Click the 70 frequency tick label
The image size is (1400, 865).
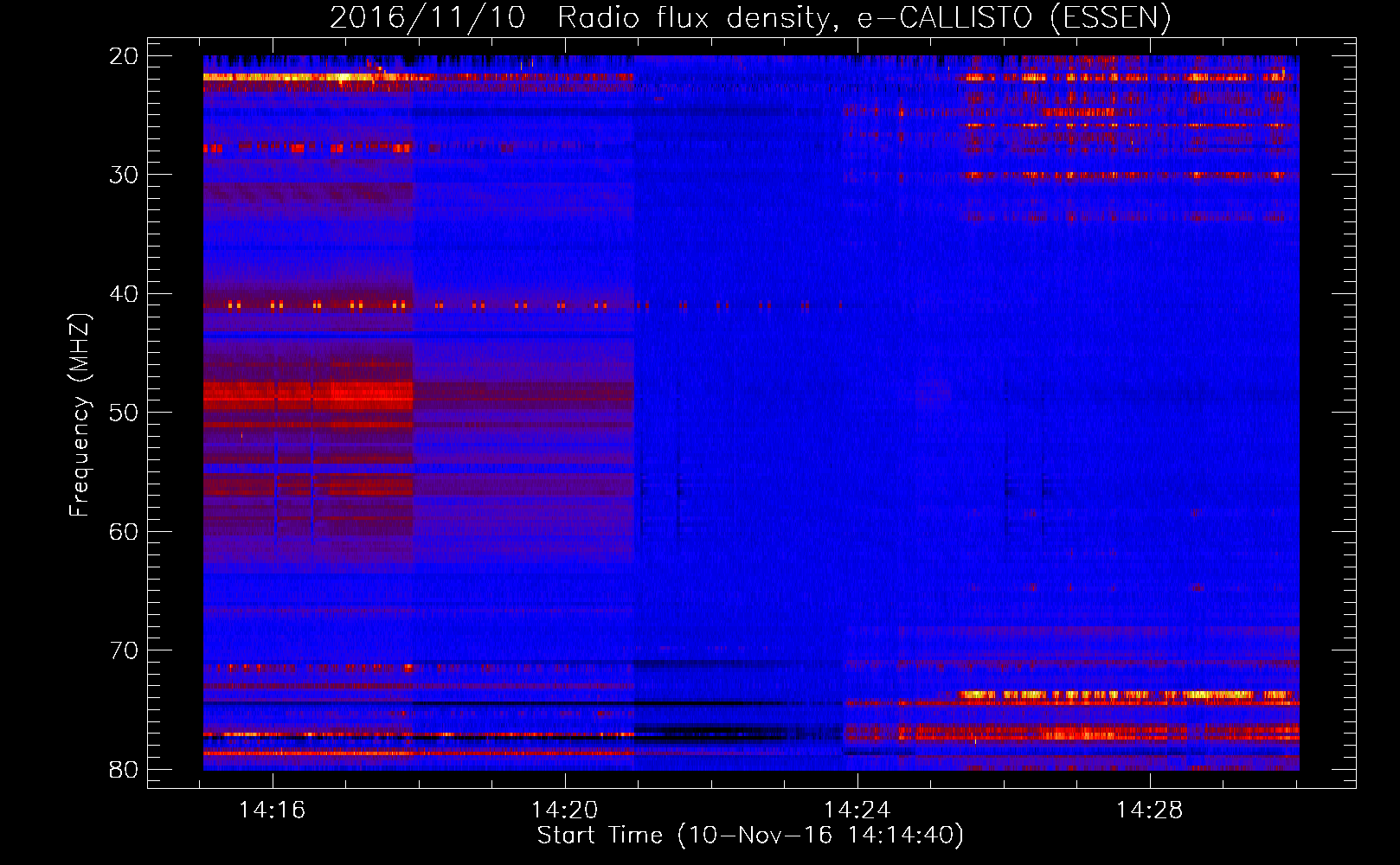pos(124,650)
